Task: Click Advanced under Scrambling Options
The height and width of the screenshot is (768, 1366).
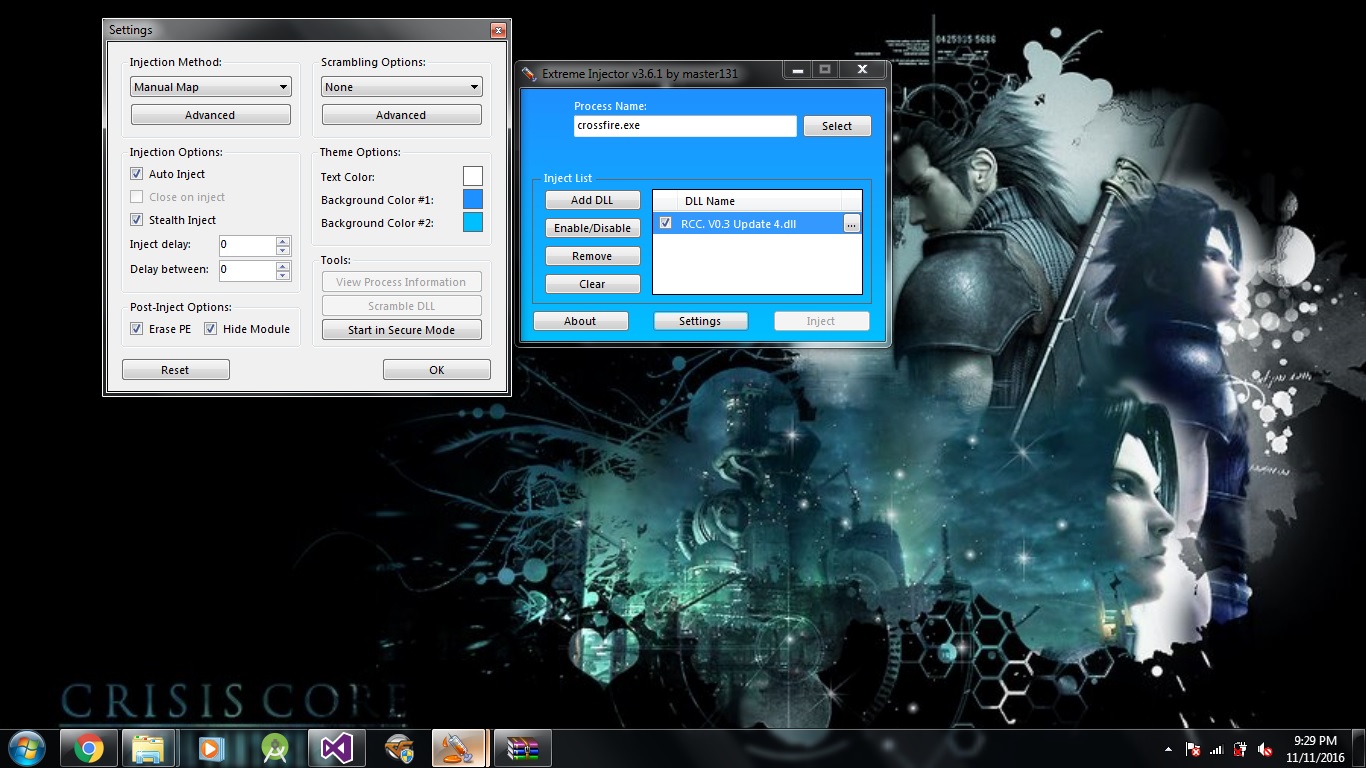Action: click(x=402, y=115)
